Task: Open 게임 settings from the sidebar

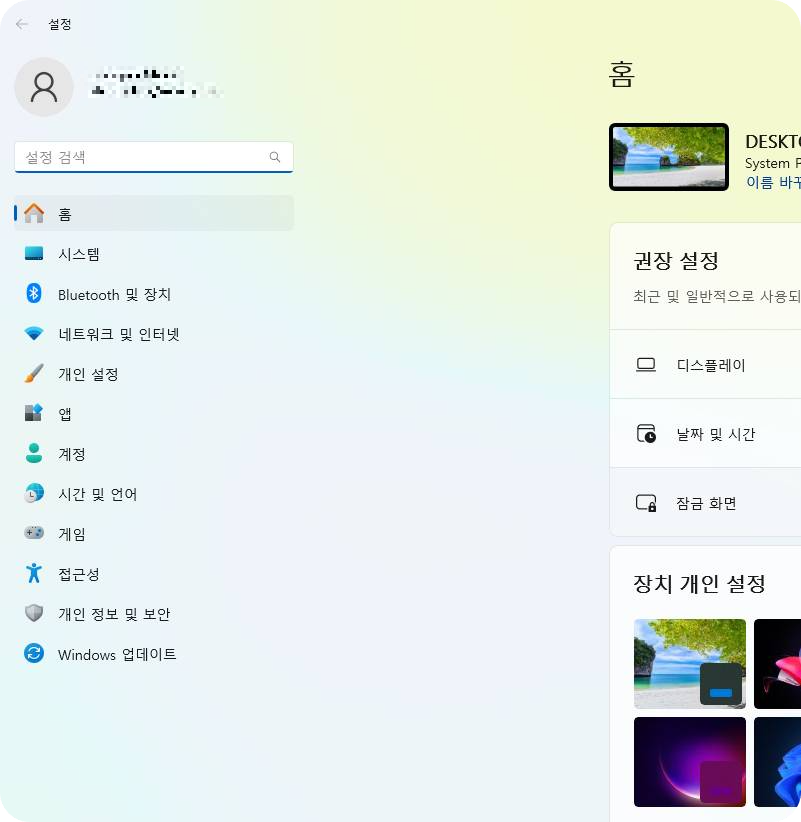Action: click(x=71, y=534)
